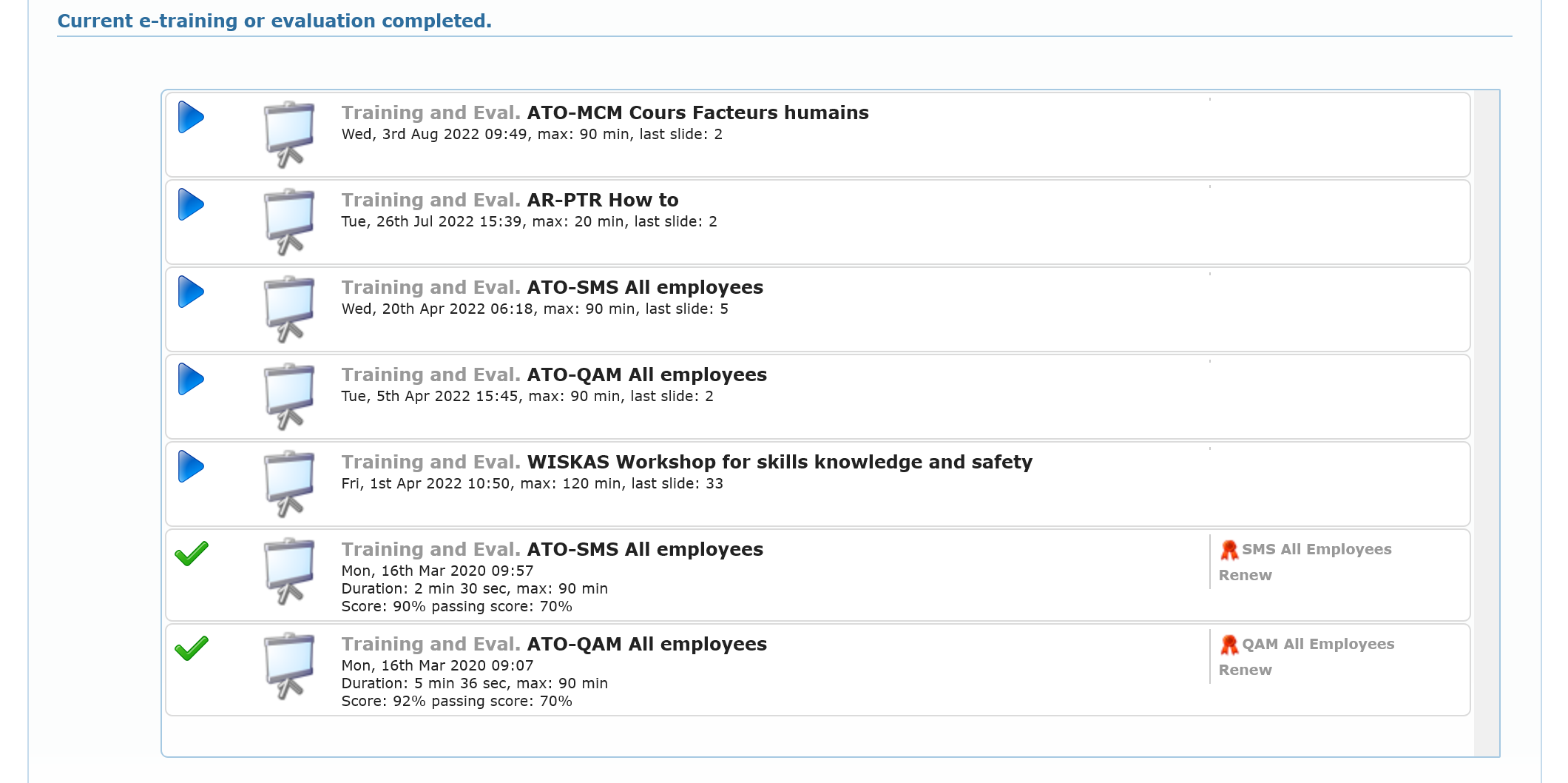Renew the SMS All Employees certificate
This screenshot has height=783, width=1568.
pos(1245,575)
